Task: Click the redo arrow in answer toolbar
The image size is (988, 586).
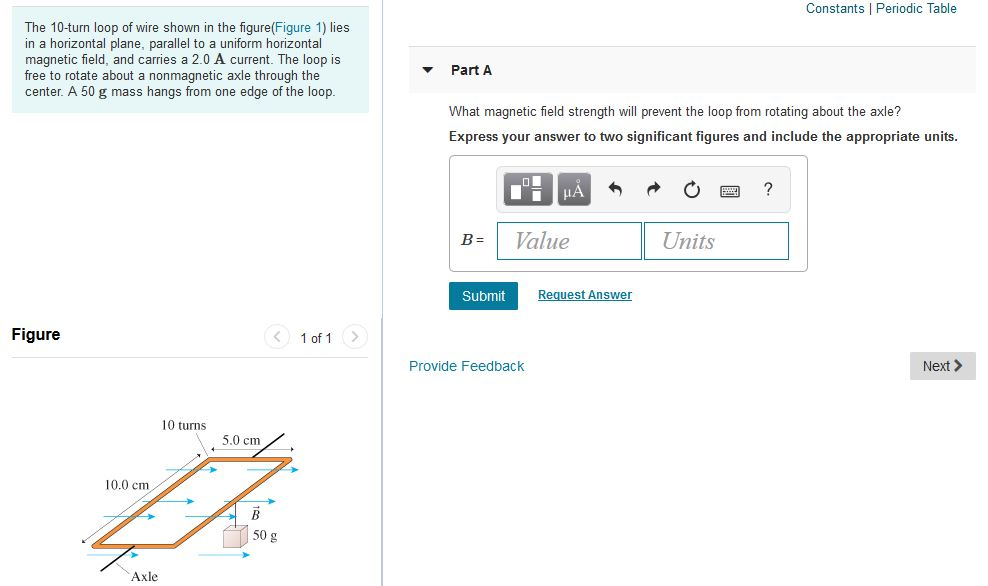Action: 651,188
